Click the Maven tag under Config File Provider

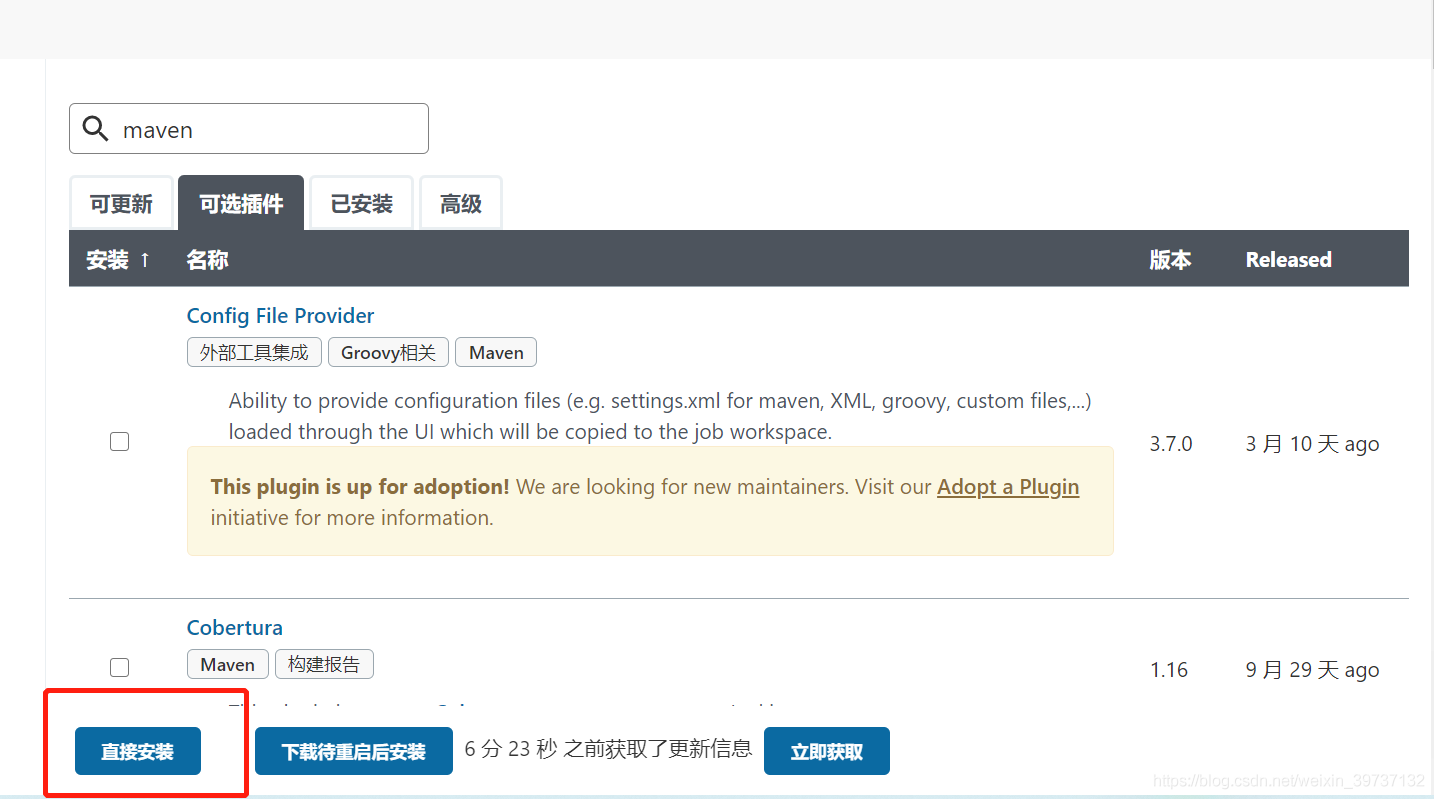click(496, 352)
